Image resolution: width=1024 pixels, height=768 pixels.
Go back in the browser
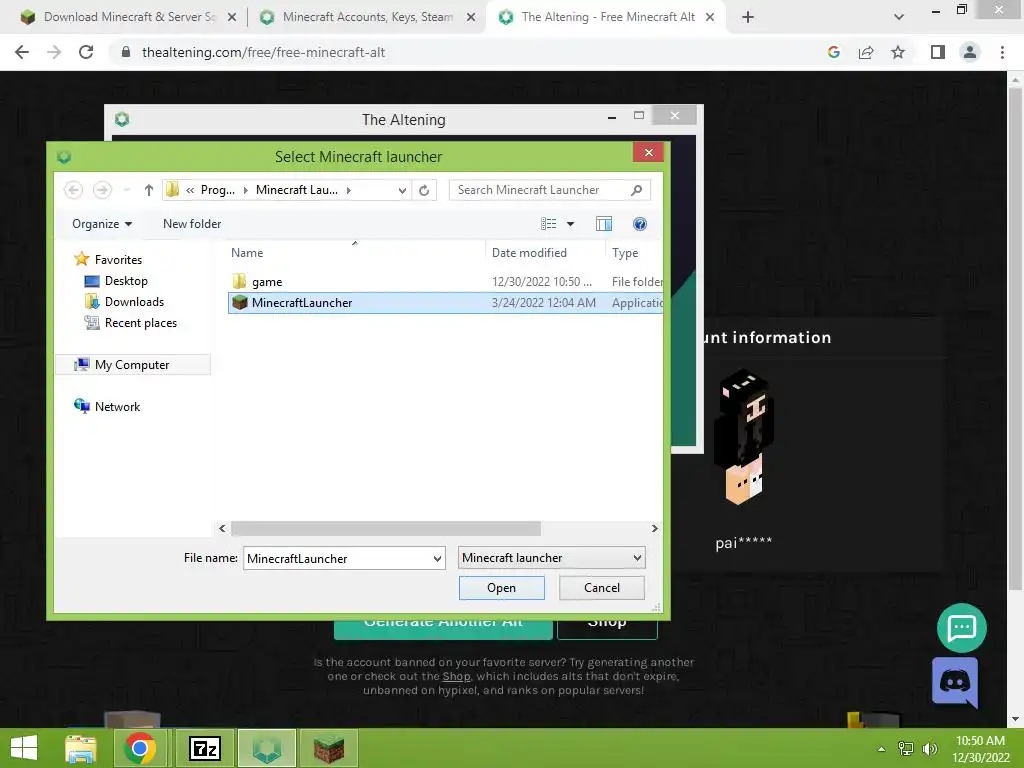(22, 52)
